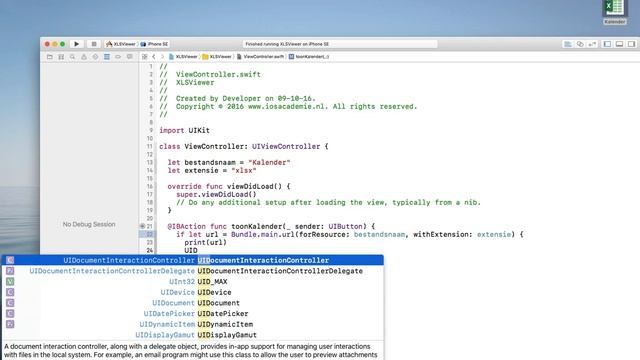Open Kalender Excel file on desktop

pyautogui.click(x=615, y=12)
